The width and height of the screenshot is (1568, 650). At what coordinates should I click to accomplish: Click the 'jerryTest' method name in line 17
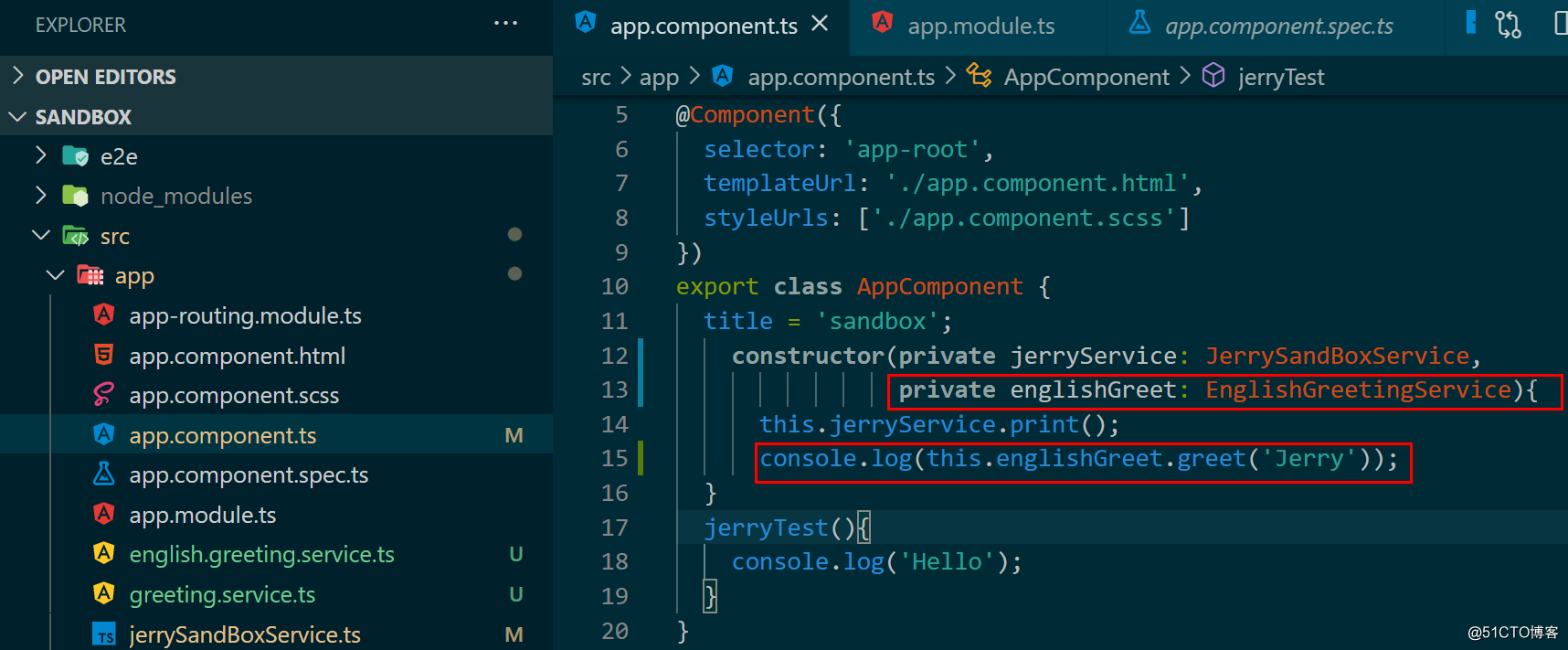pos(766,527)
